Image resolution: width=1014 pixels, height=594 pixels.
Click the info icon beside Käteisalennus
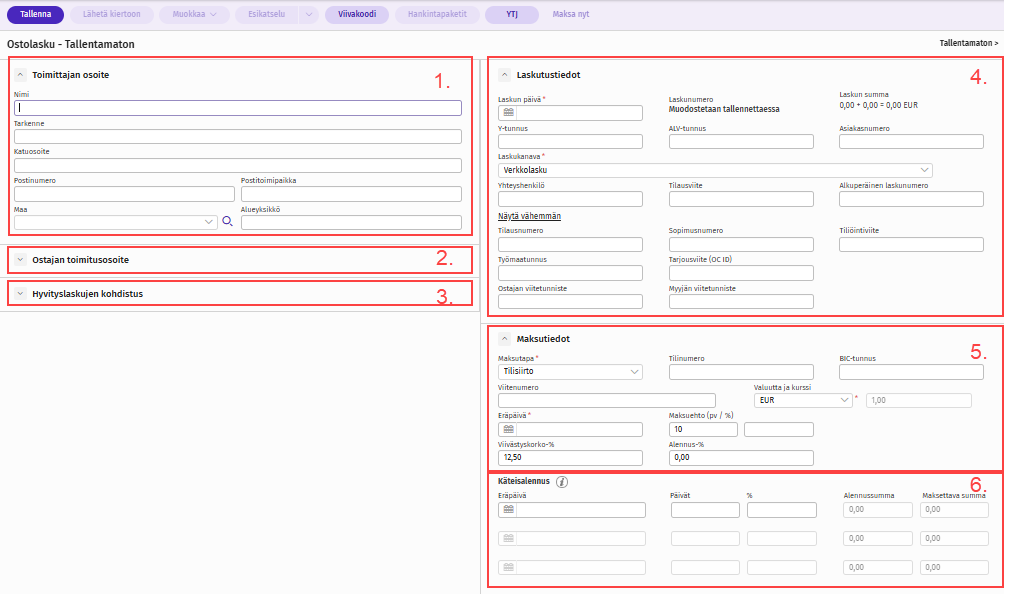(x=562, y=482)
